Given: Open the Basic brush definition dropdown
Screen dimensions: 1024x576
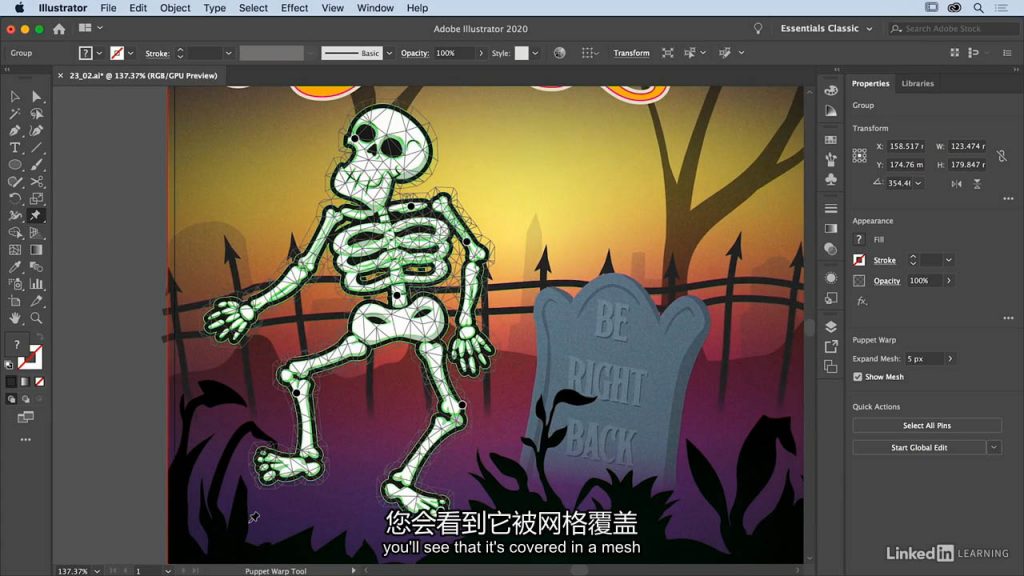Looking at the screenshot, I should pyautogui.click(x=389, y=53).
